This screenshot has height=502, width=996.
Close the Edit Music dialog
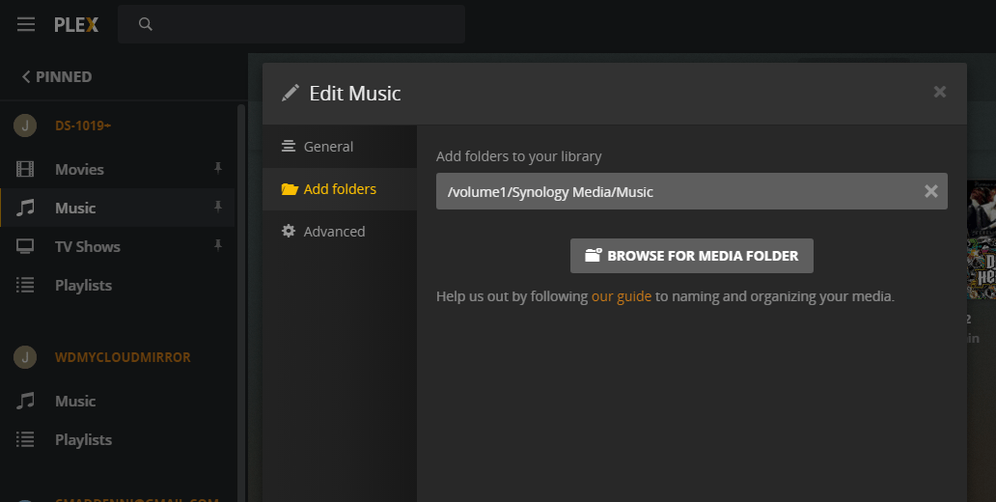pos(940,92)
